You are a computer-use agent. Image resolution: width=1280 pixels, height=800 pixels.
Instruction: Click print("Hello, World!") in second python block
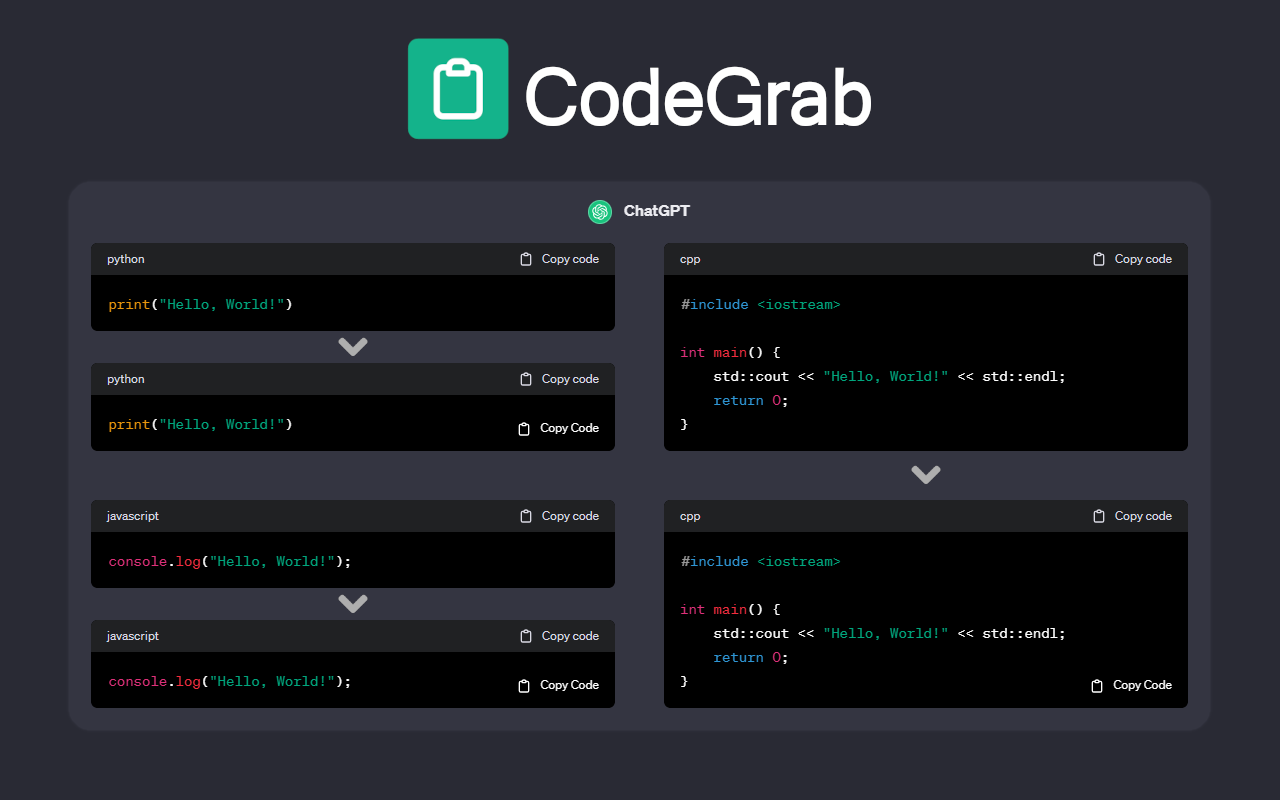click(x=201, y=424)
